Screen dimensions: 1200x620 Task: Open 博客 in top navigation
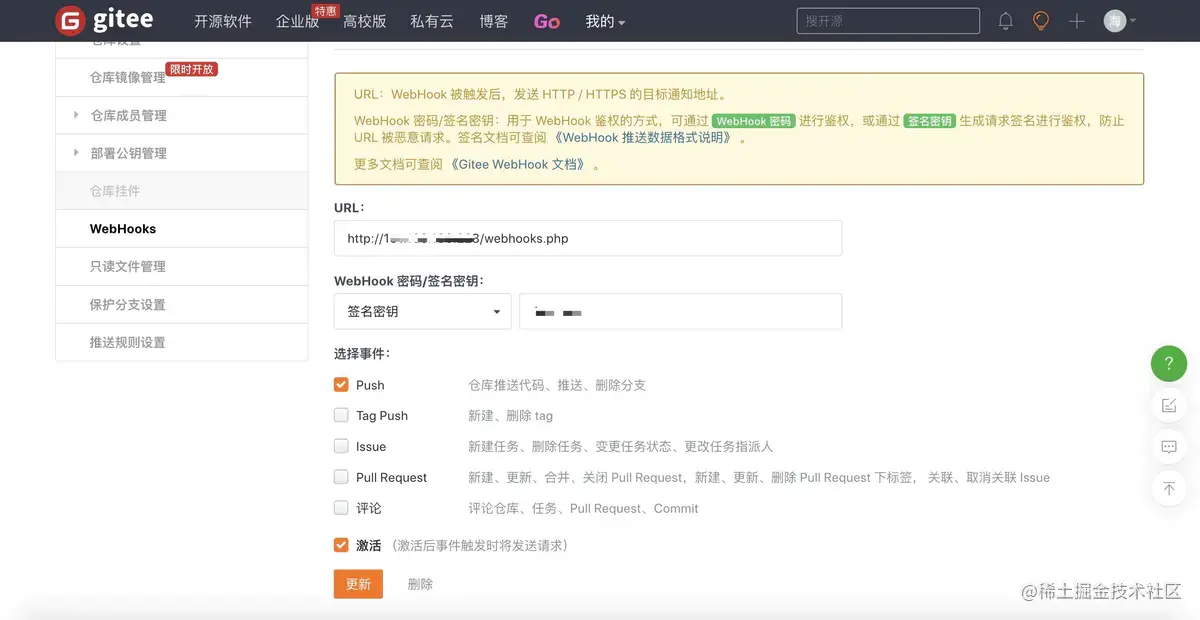(493, 21)
